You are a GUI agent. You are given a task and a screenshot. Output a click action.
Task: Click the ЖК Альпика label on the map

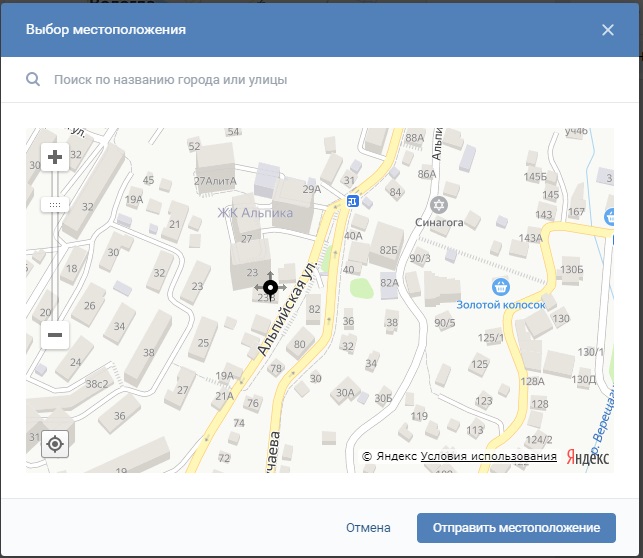[x=255, y=213]
